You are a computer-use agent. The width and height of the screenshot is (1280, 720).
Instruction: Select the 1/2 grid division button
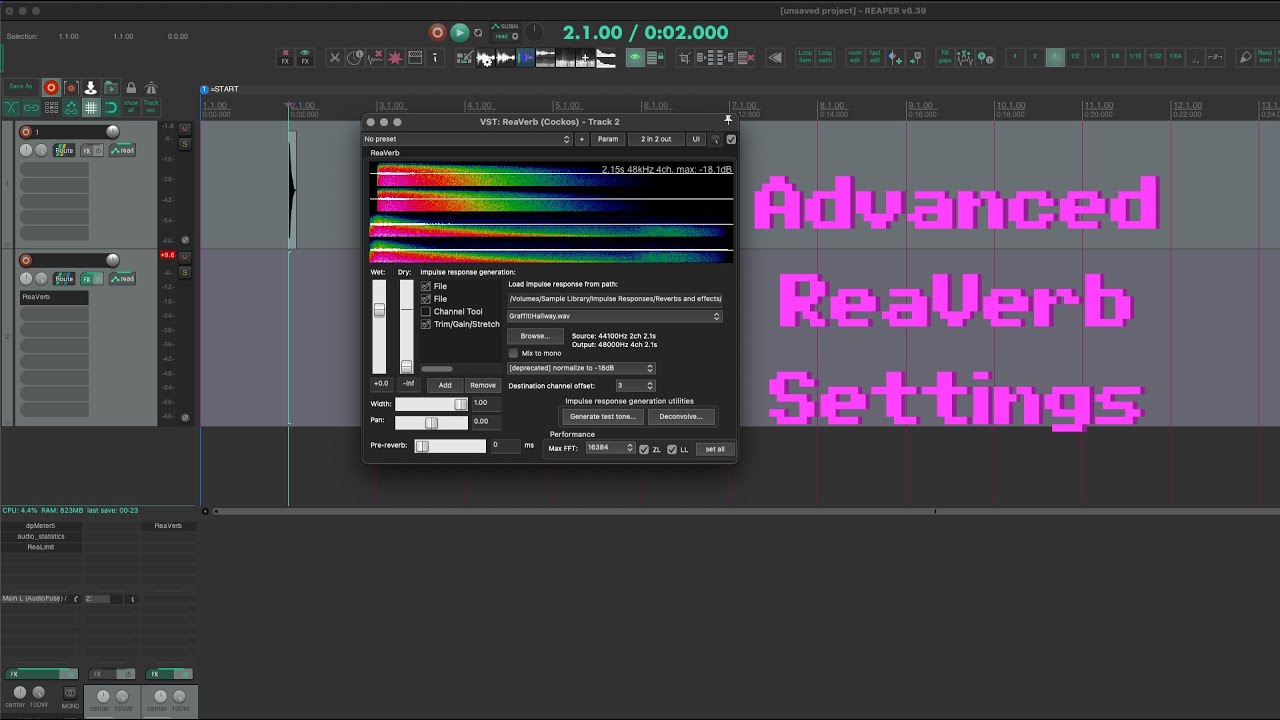(1075, 58)
